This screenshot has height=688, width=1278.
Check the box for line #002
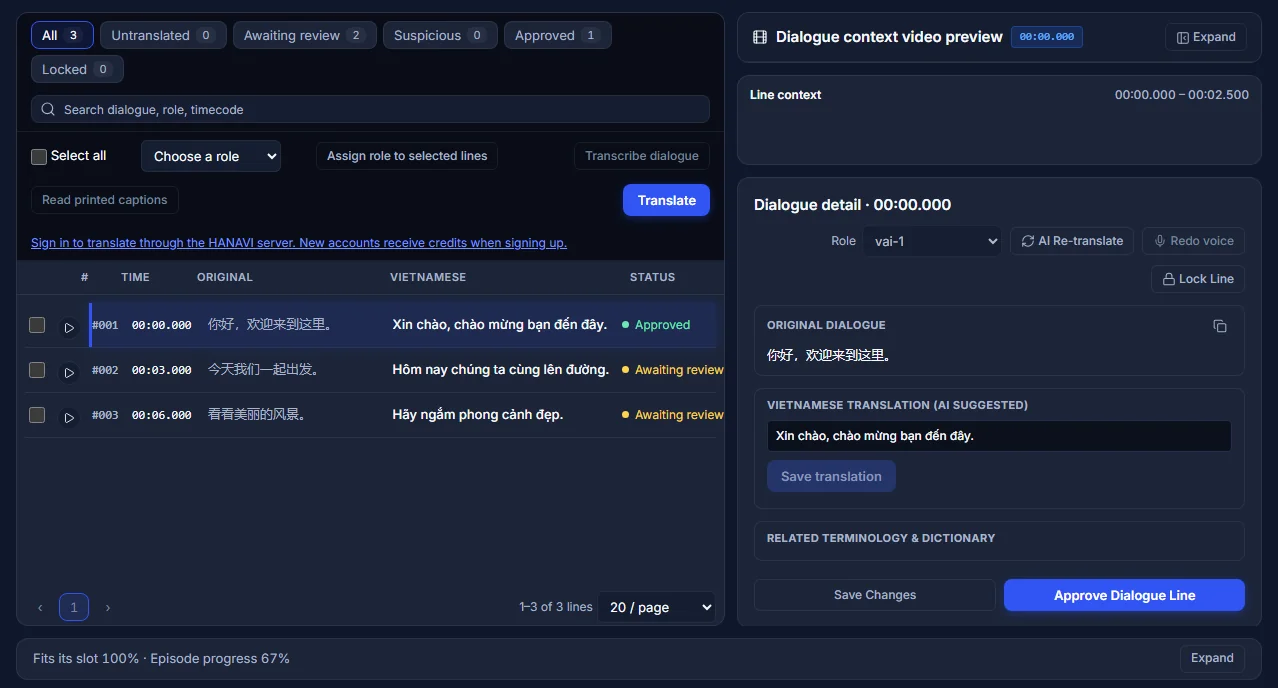click(x=37, y=370)
